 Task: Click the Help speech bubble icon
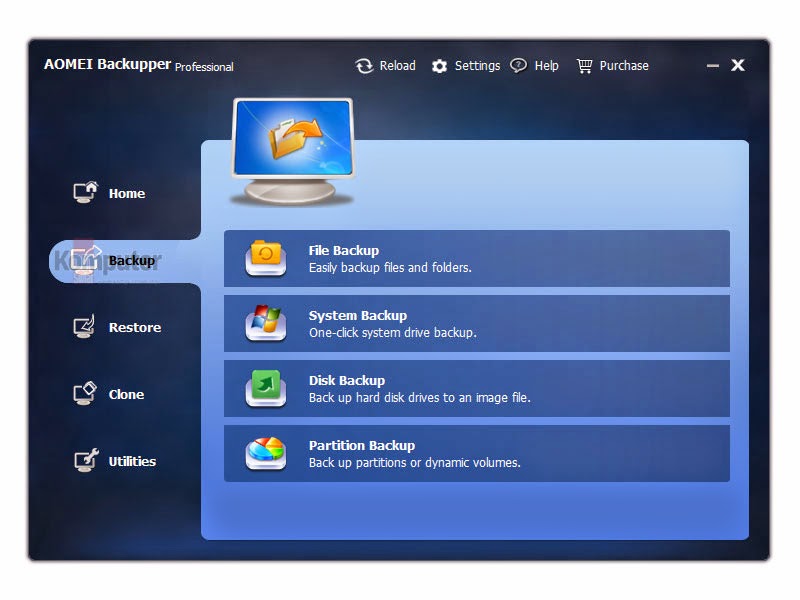(x=517, y=65)
